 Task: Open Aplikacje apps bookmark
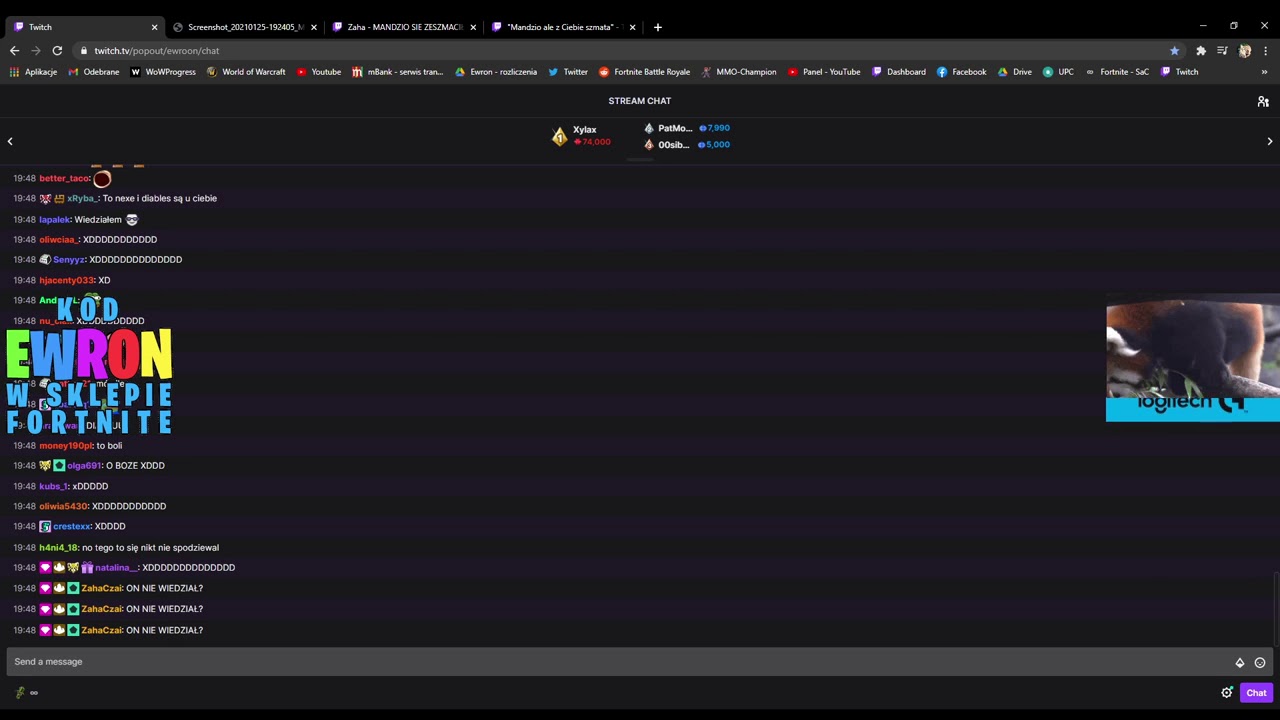click(33, 72)
